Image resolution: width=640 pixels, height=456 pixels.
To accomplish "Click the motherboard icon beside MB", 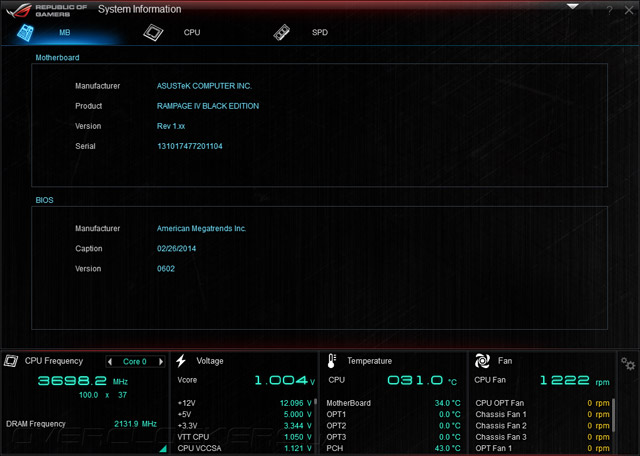I will pos(25,33).
